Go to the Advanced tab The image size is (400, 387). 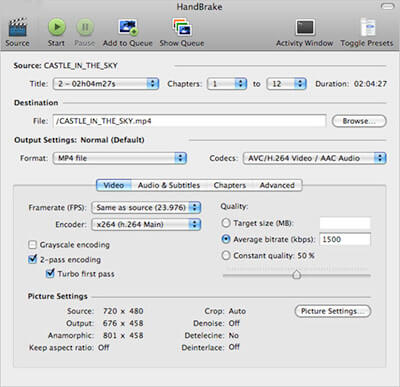pyautogui.click(x=277, y=185)
